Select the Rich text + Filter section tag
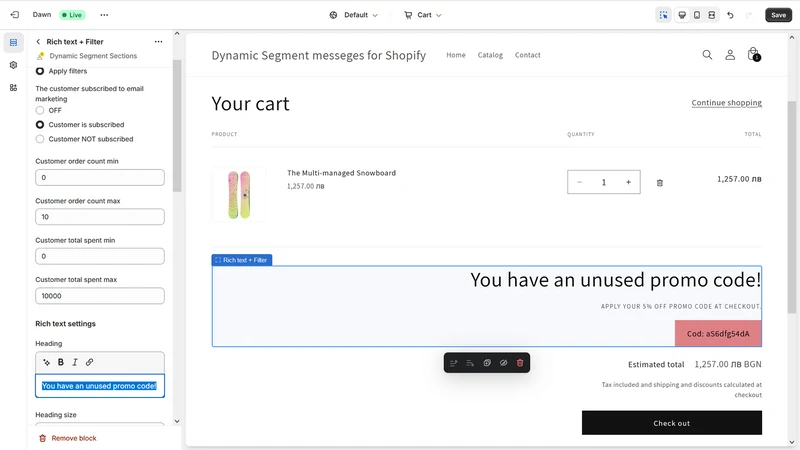Viewport: 800px width, 450px height. click(x=242, y=260)
